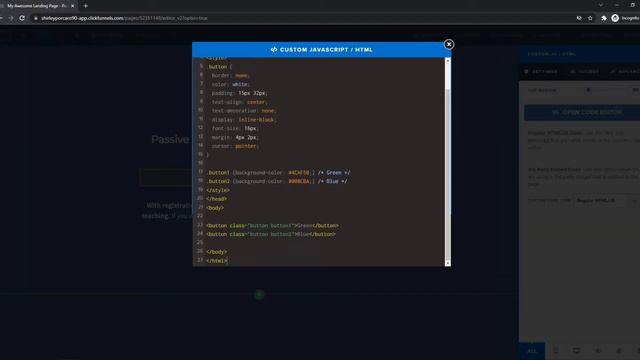Adjust the top margin slider handle

588,90
